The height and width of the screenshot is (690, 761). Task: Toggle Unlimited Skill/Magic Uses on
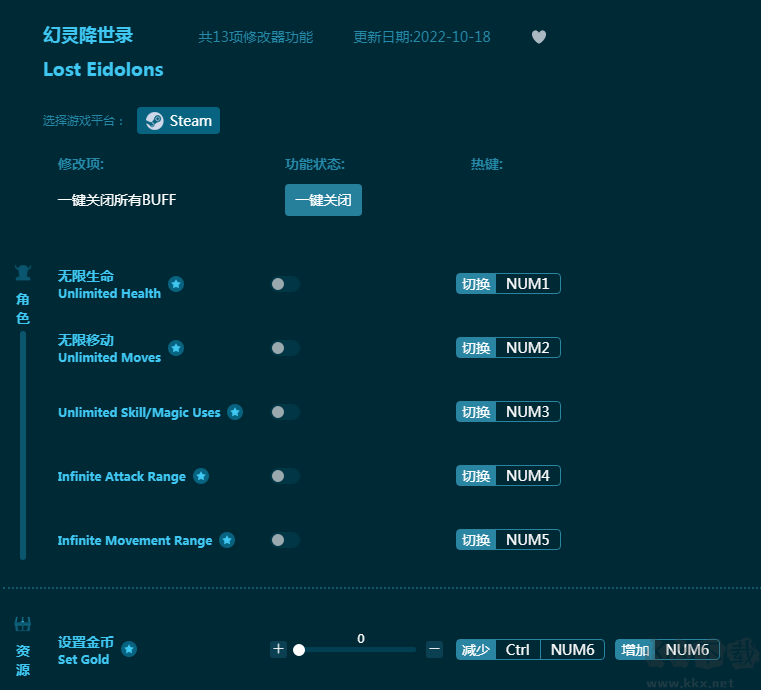coord(284,412)
